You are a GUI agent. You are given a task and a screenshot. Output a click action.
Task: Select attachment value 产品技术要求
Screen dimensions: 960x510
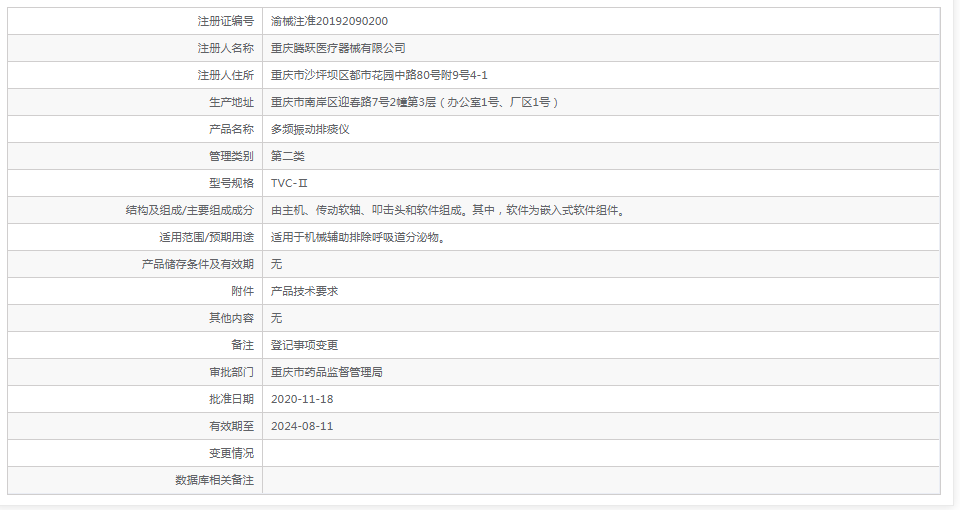point(304,291)
